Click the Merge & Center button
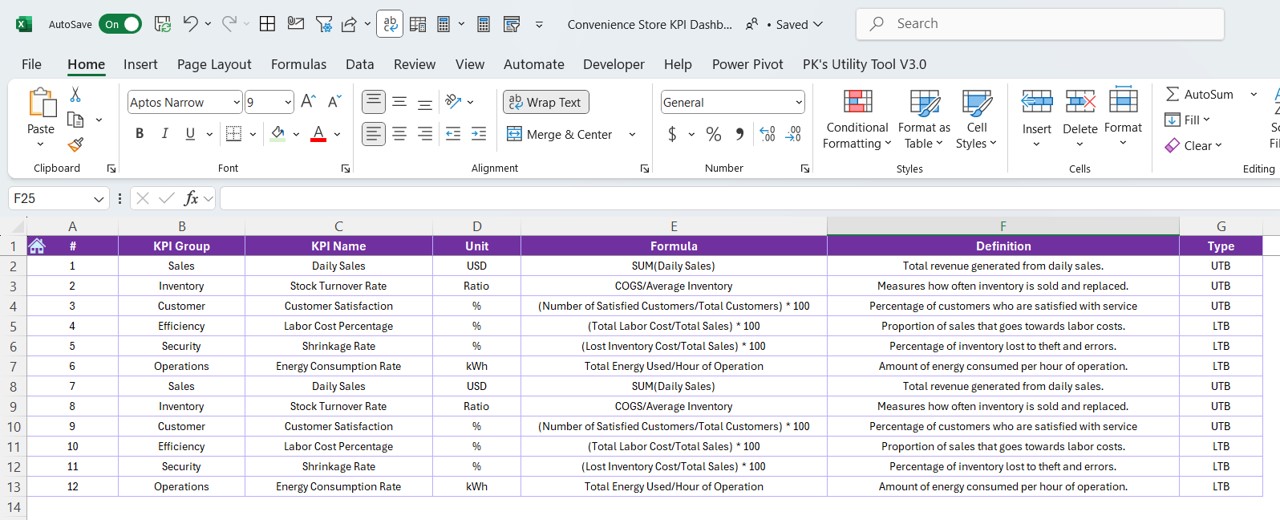1280x520 pixels. coord(560,134)
